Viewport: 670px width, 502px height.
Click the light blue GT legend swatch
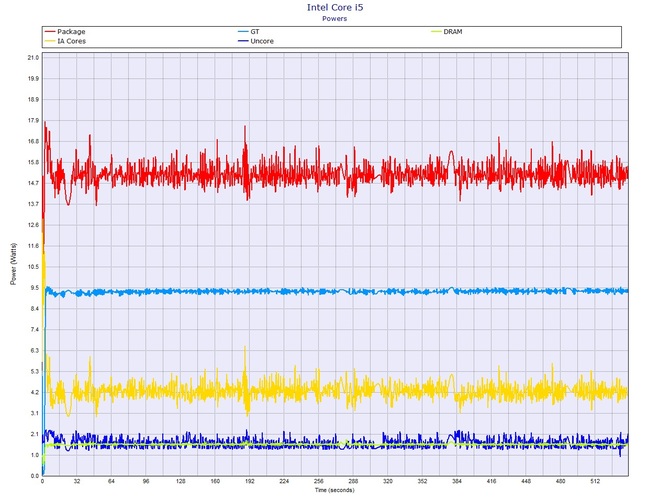[x=243, y=32]
